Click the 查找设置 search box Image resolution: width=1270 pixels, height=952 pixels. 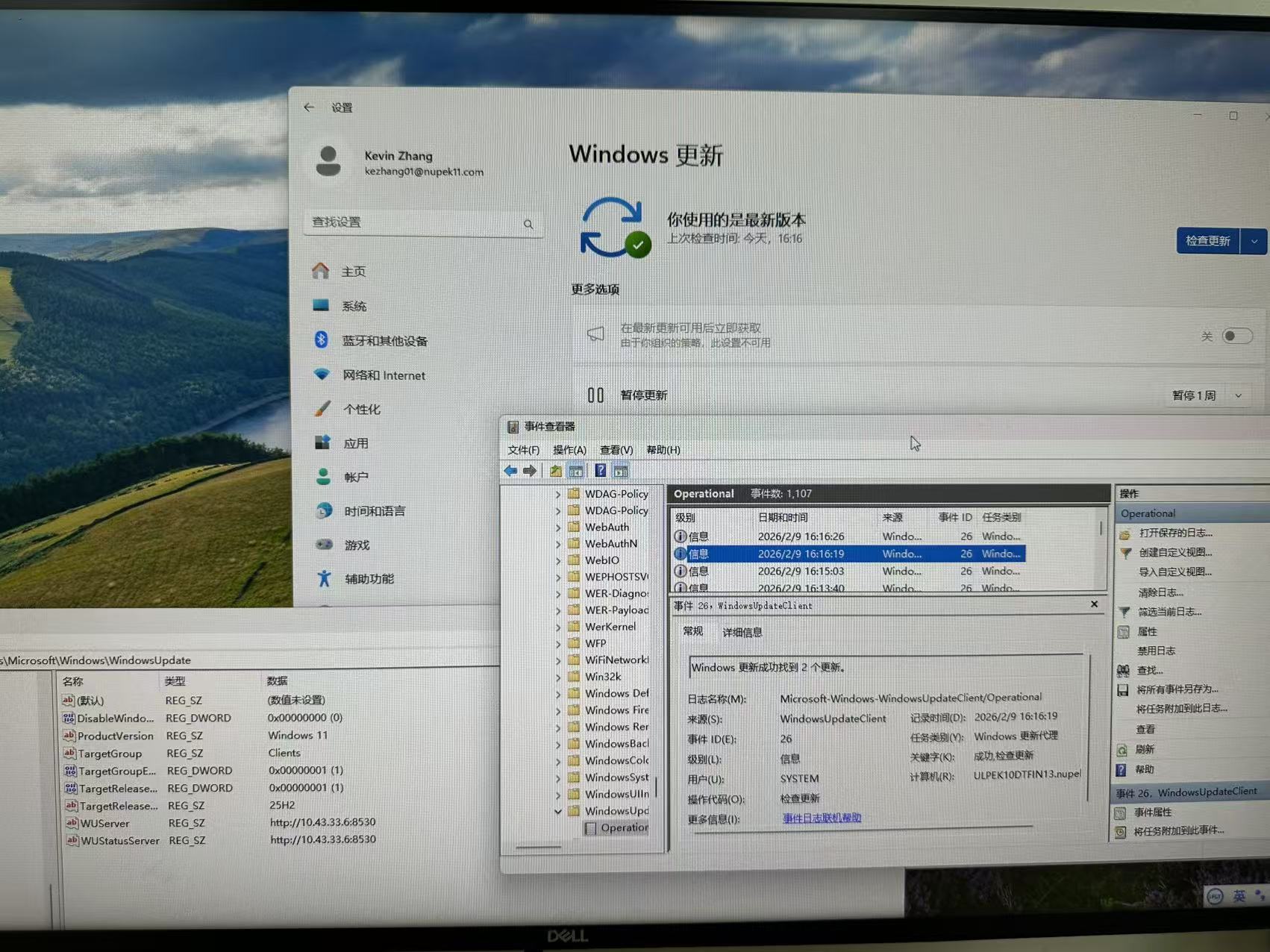pyautogui.click(x=423, y=222)
